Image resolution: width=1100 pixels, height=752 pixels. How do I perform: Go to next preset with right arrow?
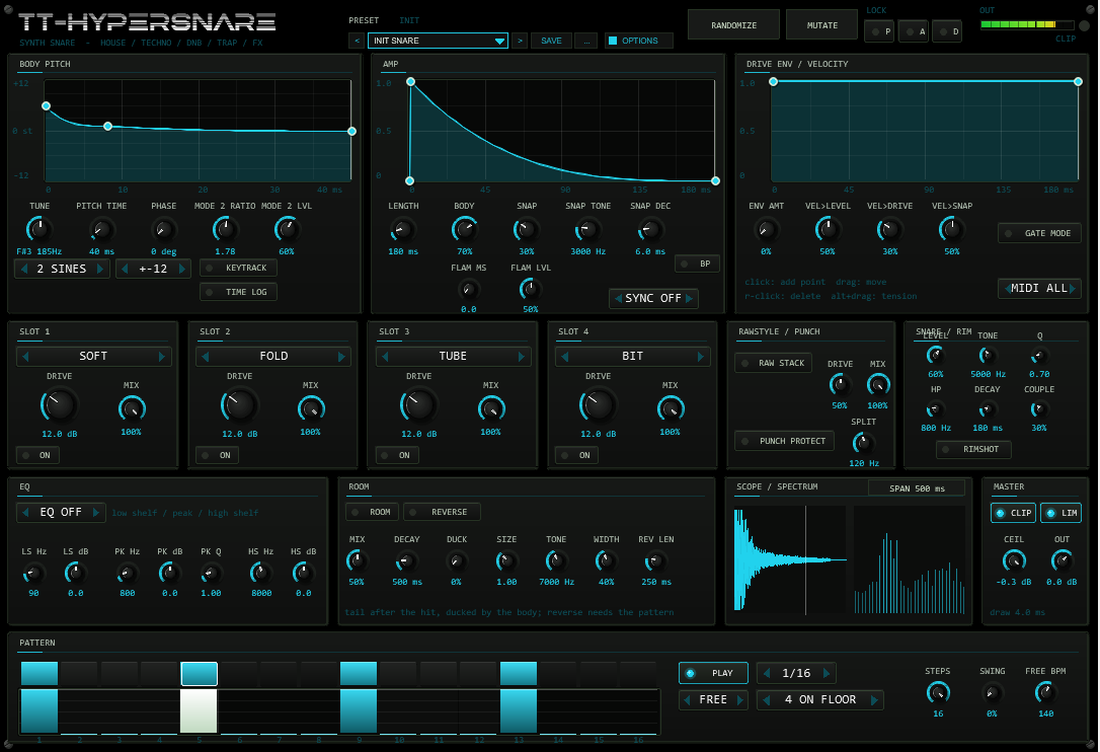pos(519,41)
